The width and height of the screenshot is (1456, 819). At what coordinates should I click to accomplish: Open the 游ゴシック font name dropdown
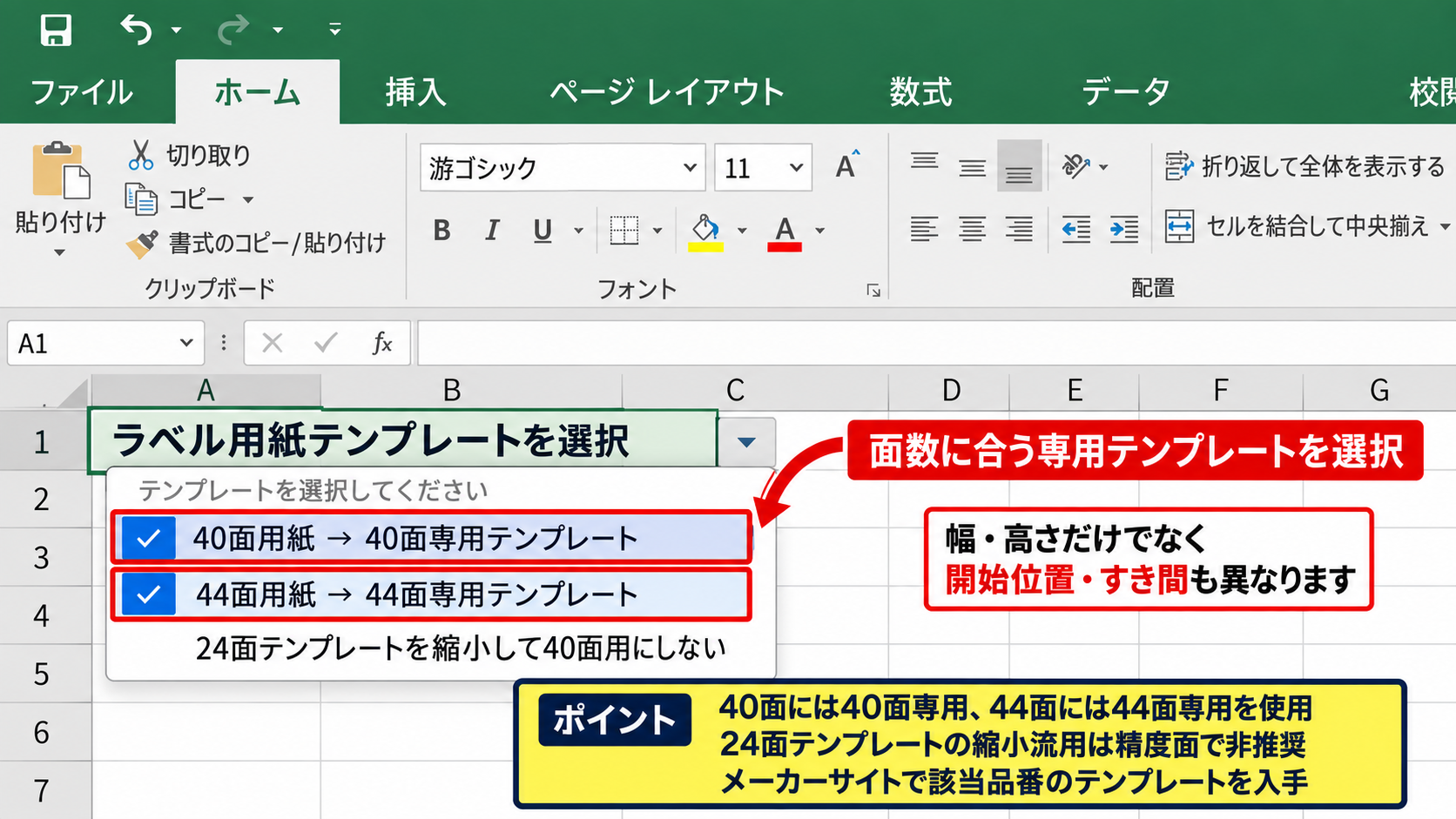690,167
